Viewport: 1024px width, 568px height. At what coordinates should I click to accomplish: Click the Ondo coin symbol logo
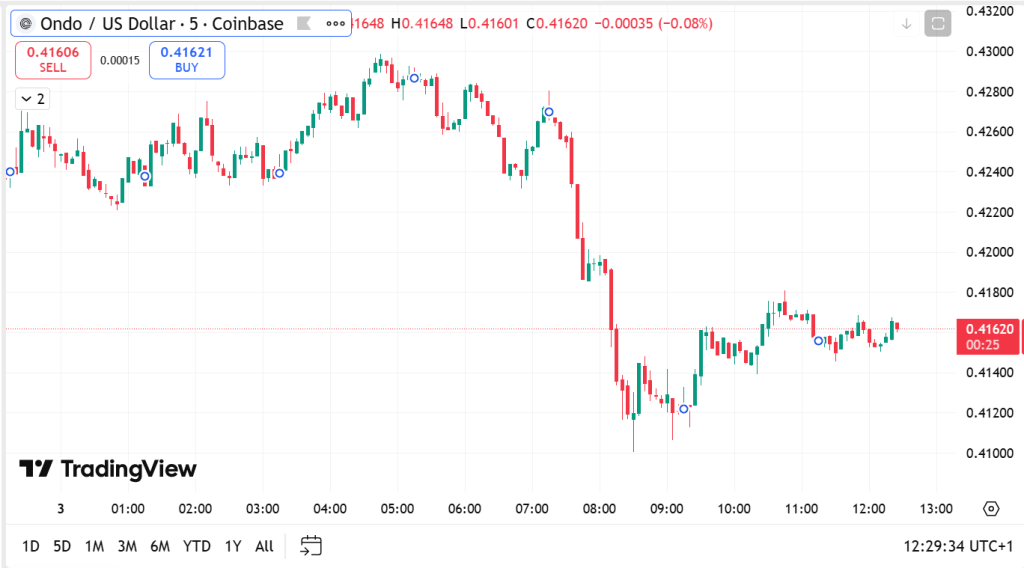coord(26,23)
